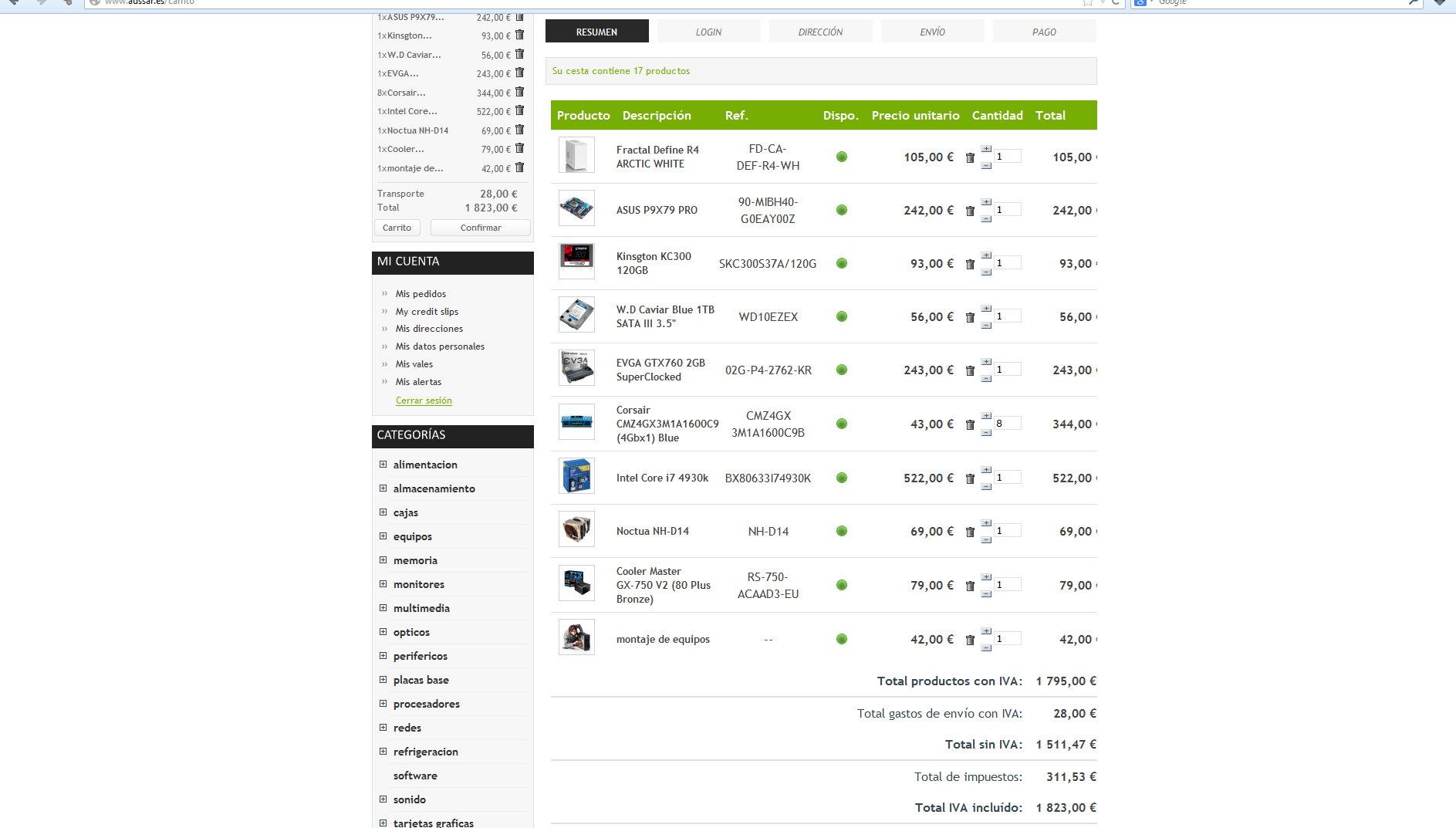
Task: Open the ENVÍO checkout step tab
Action: click(933, 32)
